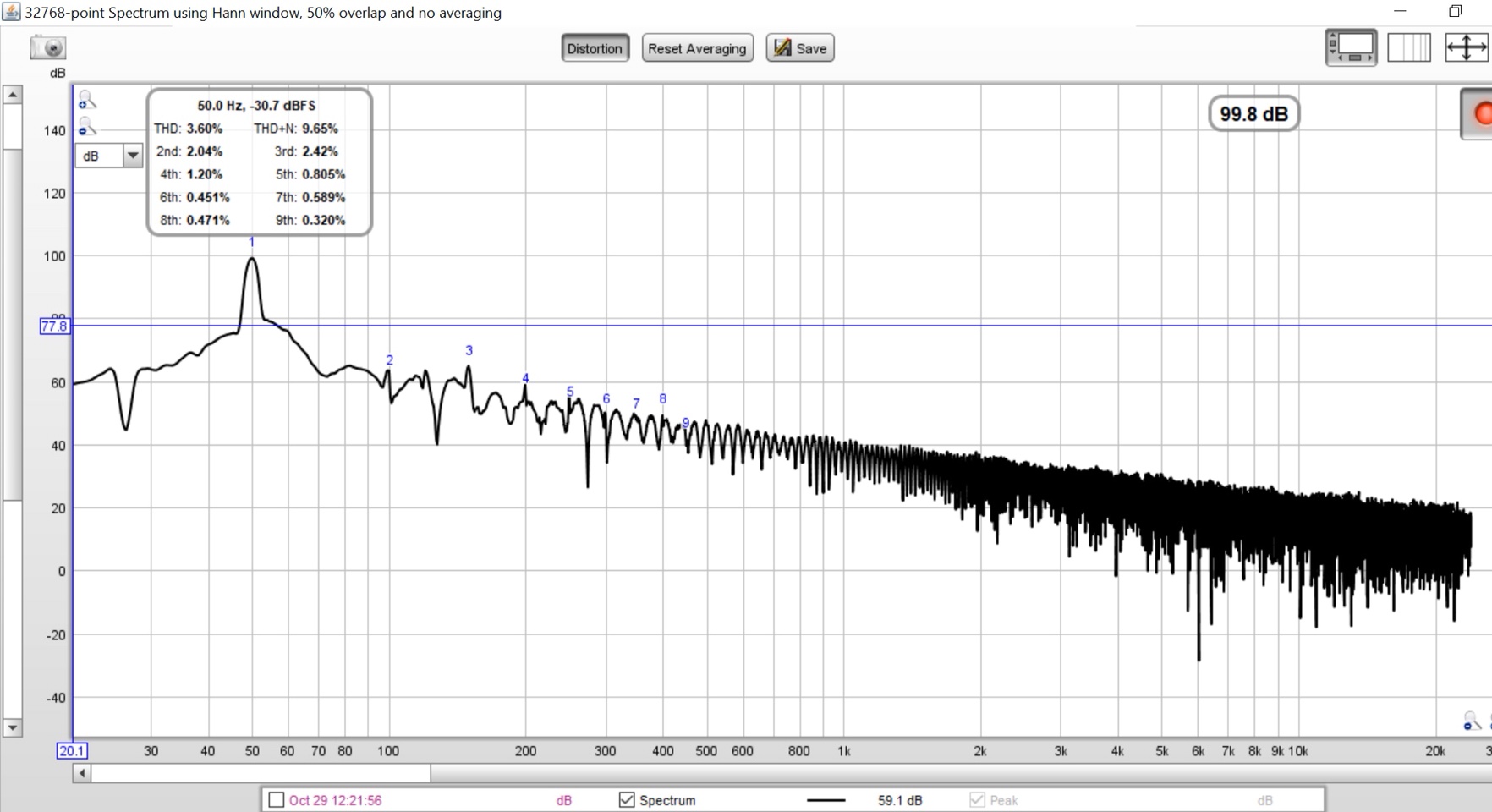Capture graph image with camera icon
This screenshot has height=812, width=1492.
48,47
